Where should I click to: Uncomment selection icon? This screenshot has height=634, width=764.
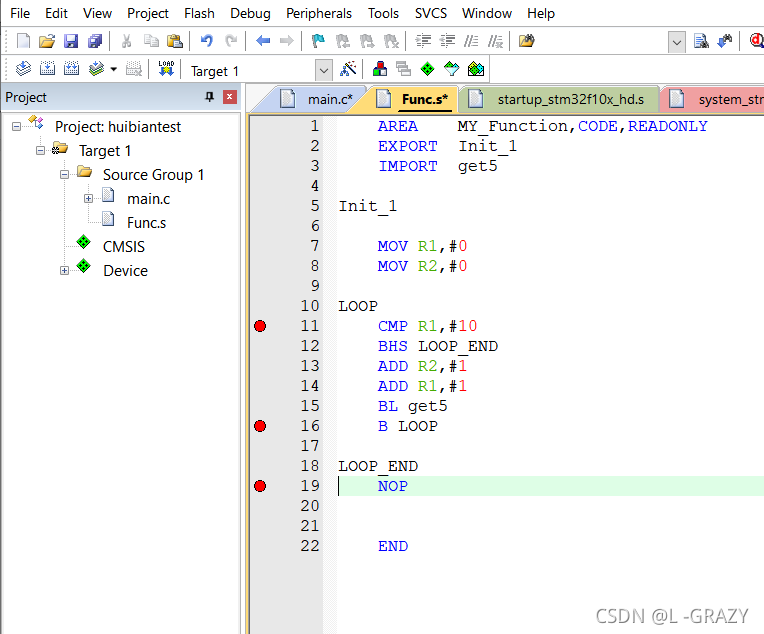[x=495, y=41]
